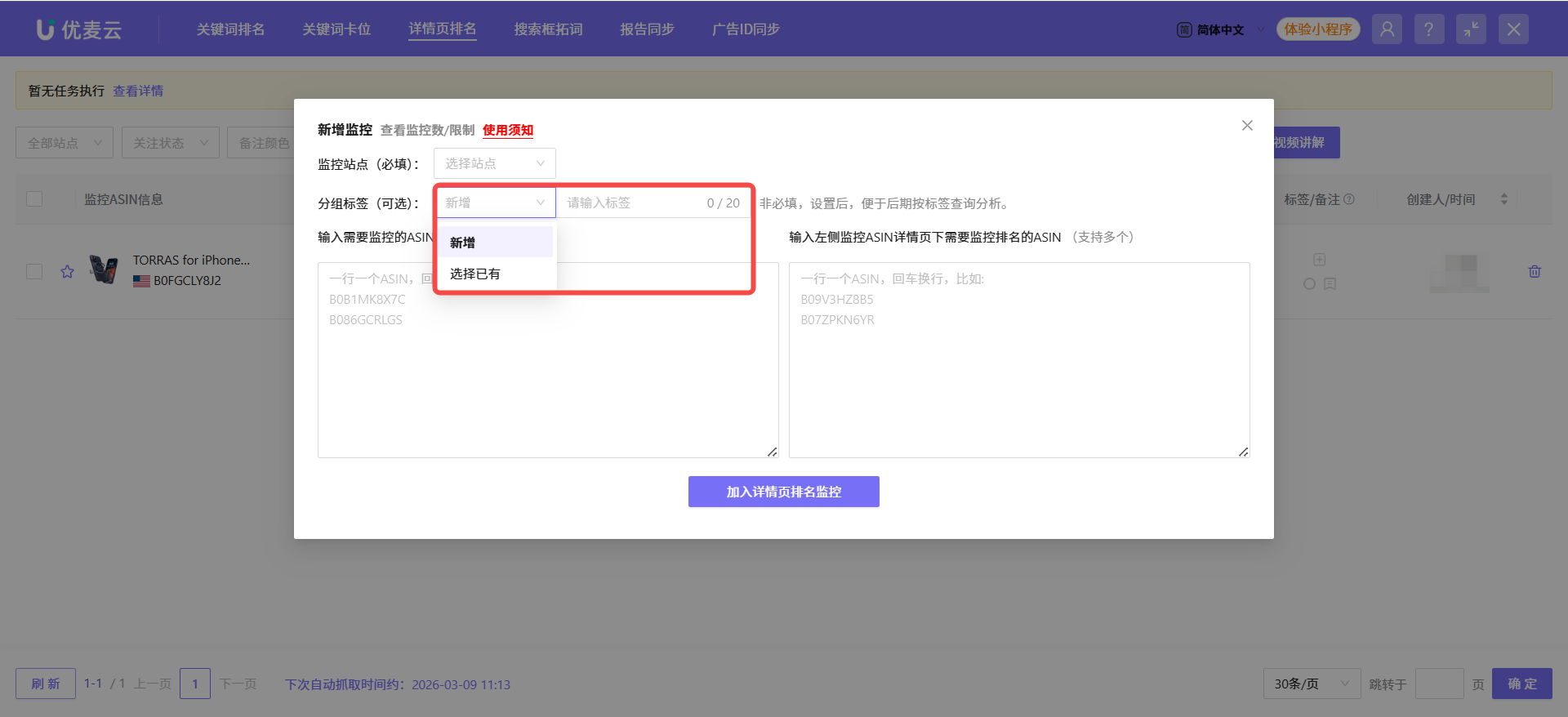Image resolution: width=1568 pixels, height=717 pixels.
Task: Open the 关注状态 filter dropdown
Action: [171, 143]
